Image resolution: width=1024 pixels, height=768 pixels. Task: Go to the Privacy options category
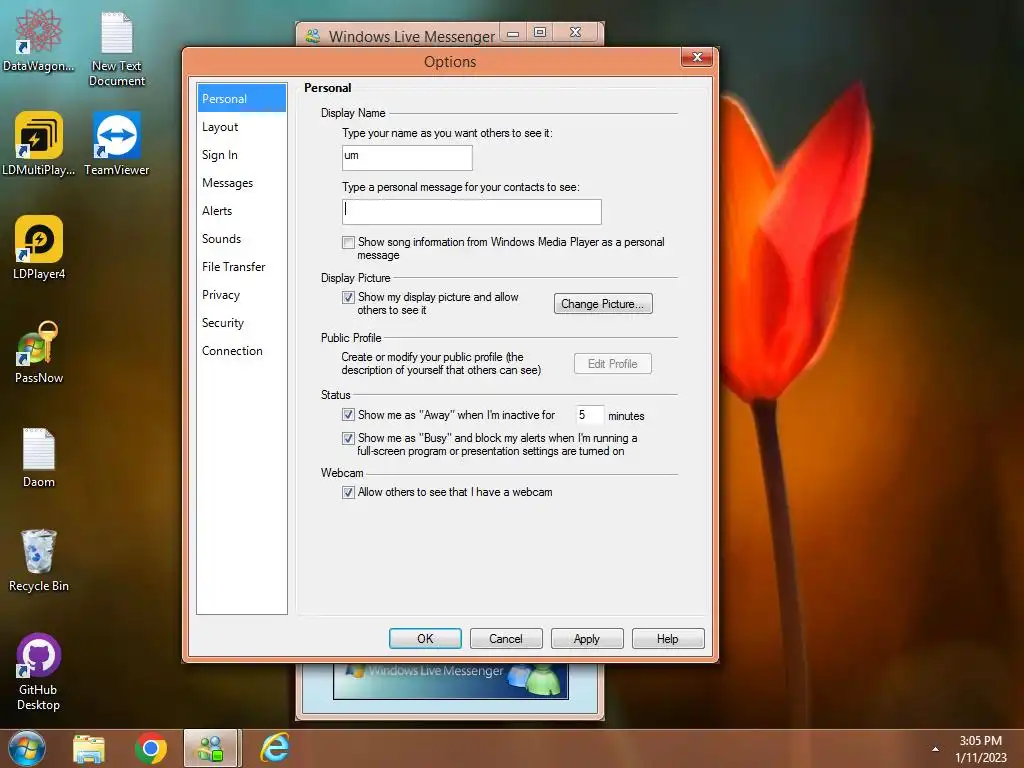coord(242,295)
